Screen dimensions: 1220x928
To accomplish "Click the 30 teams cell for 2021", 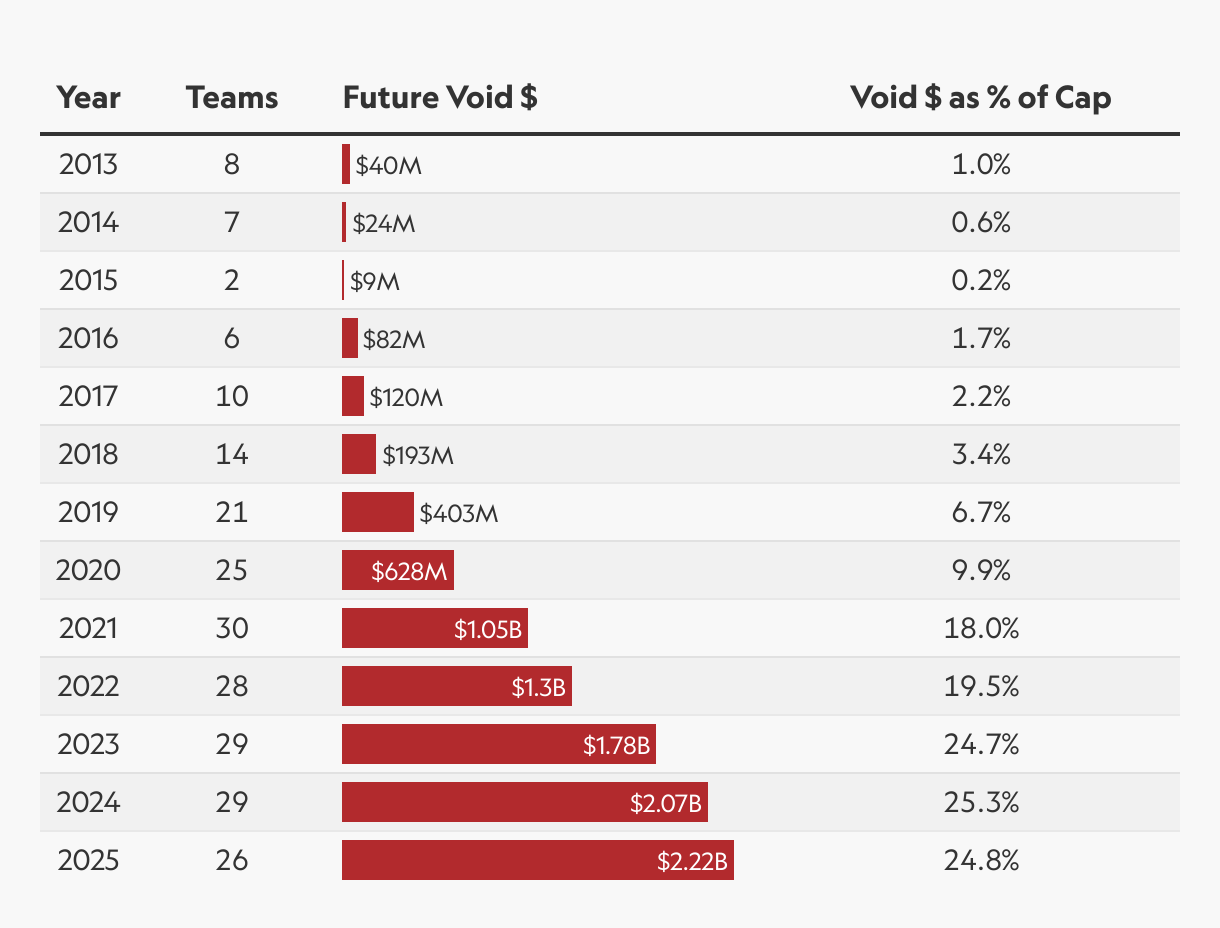I will [x=232, y=628].
